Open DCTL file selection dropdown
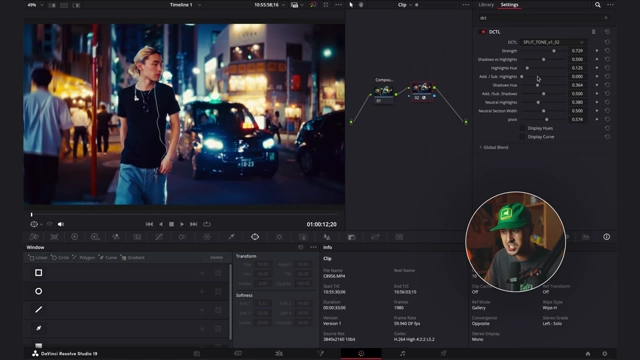Viewport: 640px width, 360px height. coord(553,42)
